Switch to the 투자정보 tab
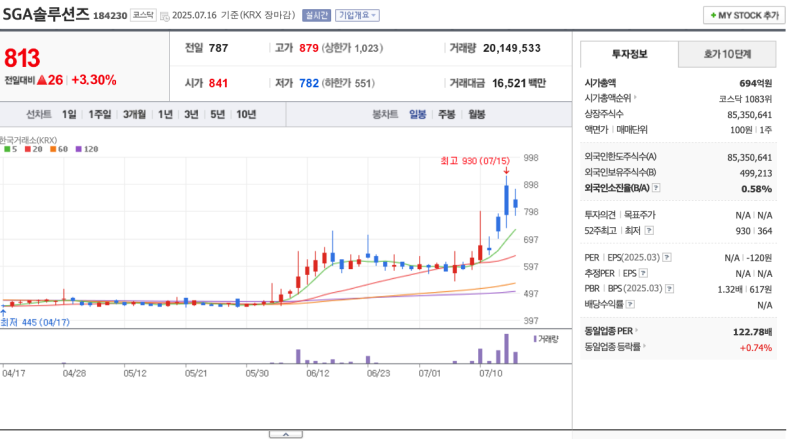Image resolution: width=800 pixels, height=439 pixels. pos(630,54)
